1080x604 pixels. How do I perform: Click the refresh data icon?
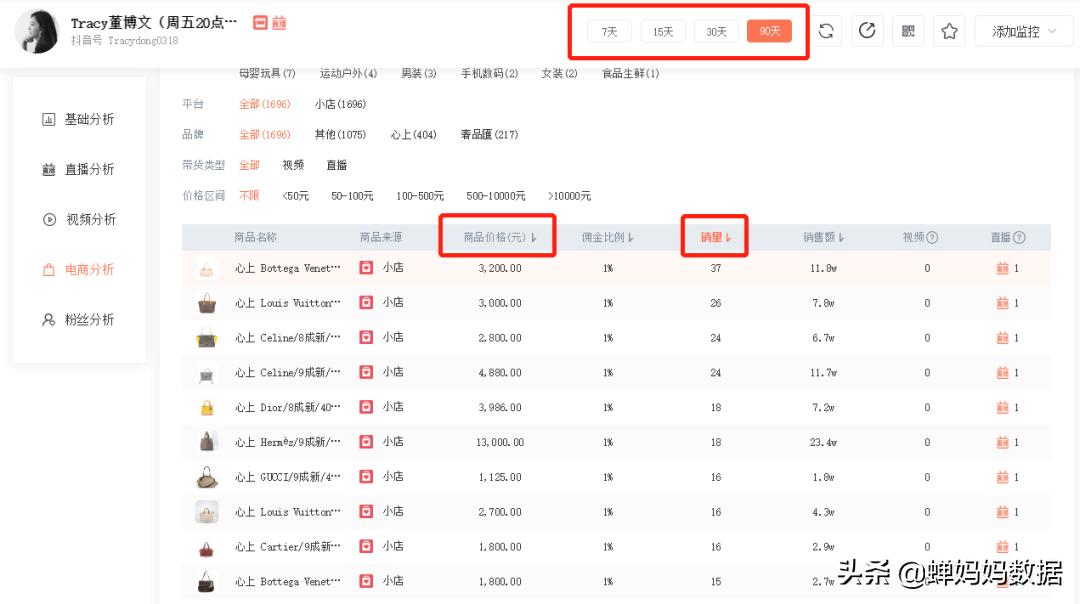click(826, 31)
